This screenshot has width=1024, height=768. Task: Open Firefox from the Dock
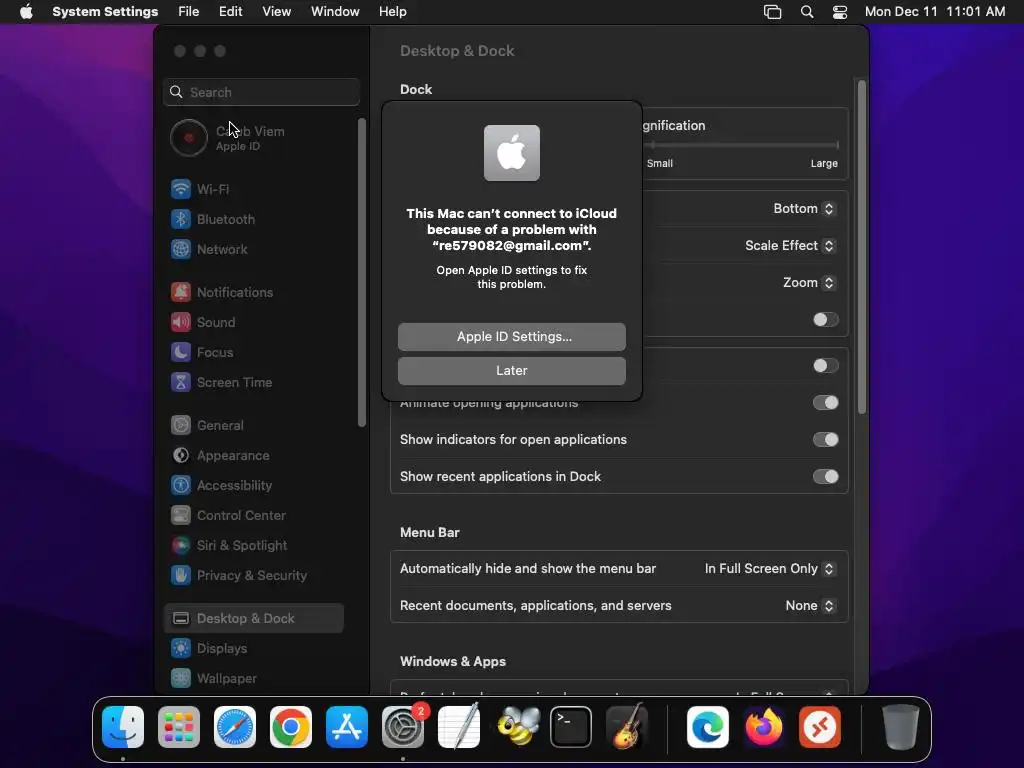[x=764, y=727]
